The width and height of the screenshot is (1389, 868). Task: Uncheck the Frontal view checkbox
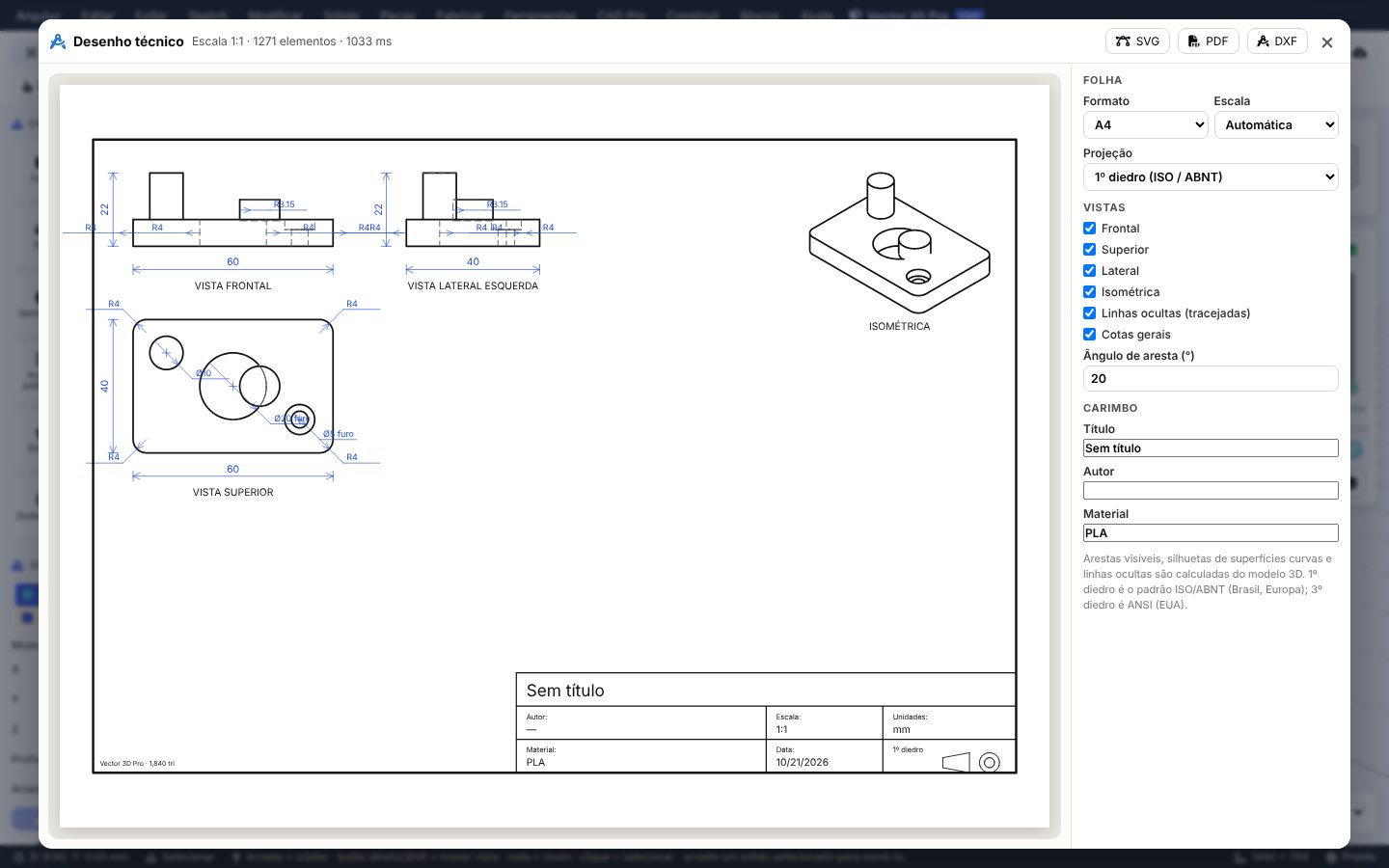point(1089,229)
